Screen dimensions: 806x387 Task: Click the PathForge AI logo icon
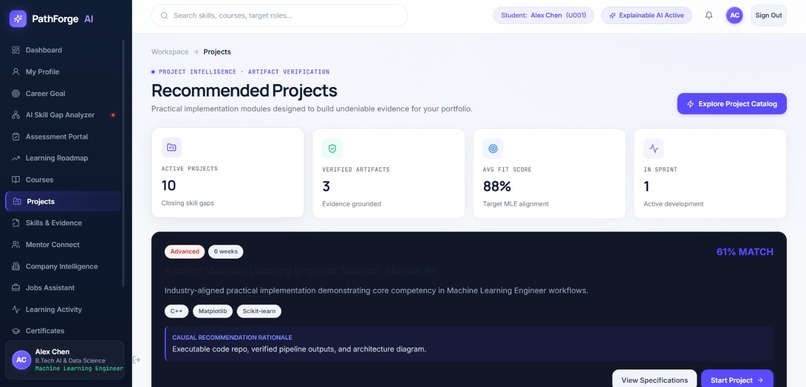pos(18,19)
